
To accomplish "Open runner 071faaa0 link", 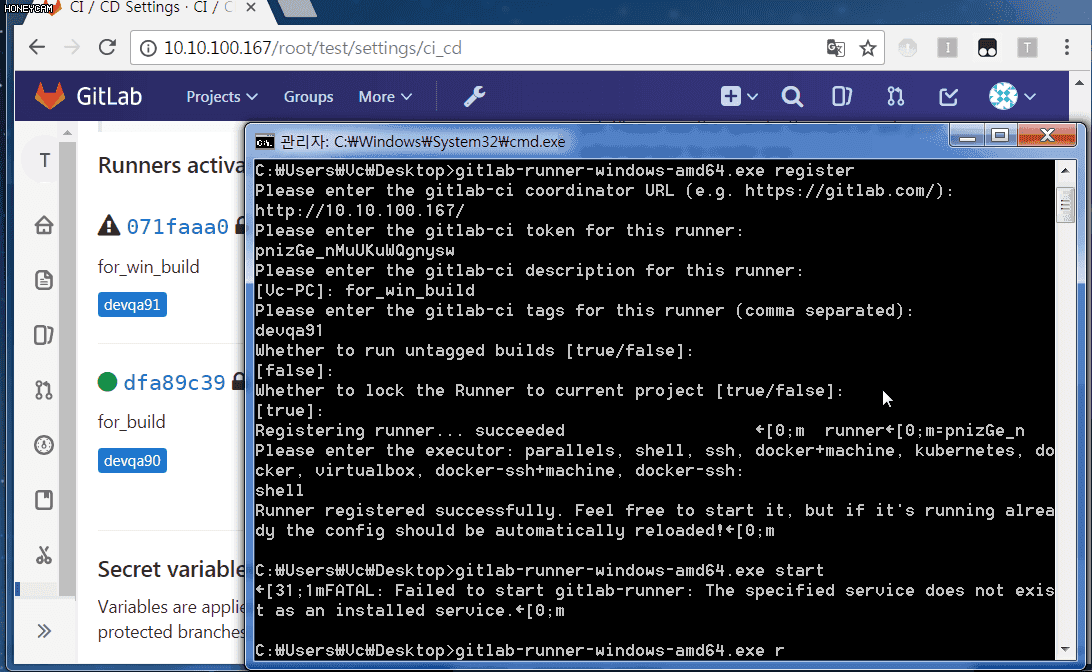I will pos(178,226).
